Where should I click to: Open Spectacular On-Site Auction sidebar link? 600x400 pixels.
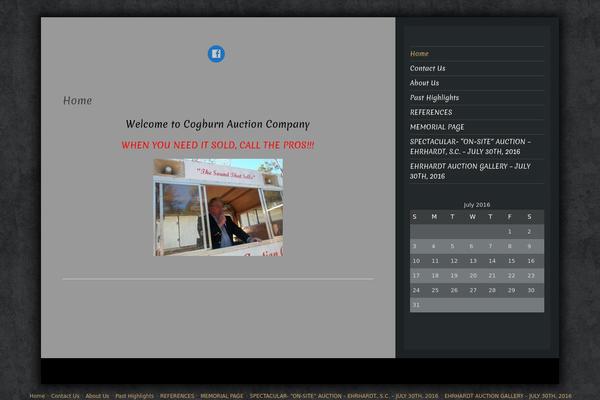point(470,147)
